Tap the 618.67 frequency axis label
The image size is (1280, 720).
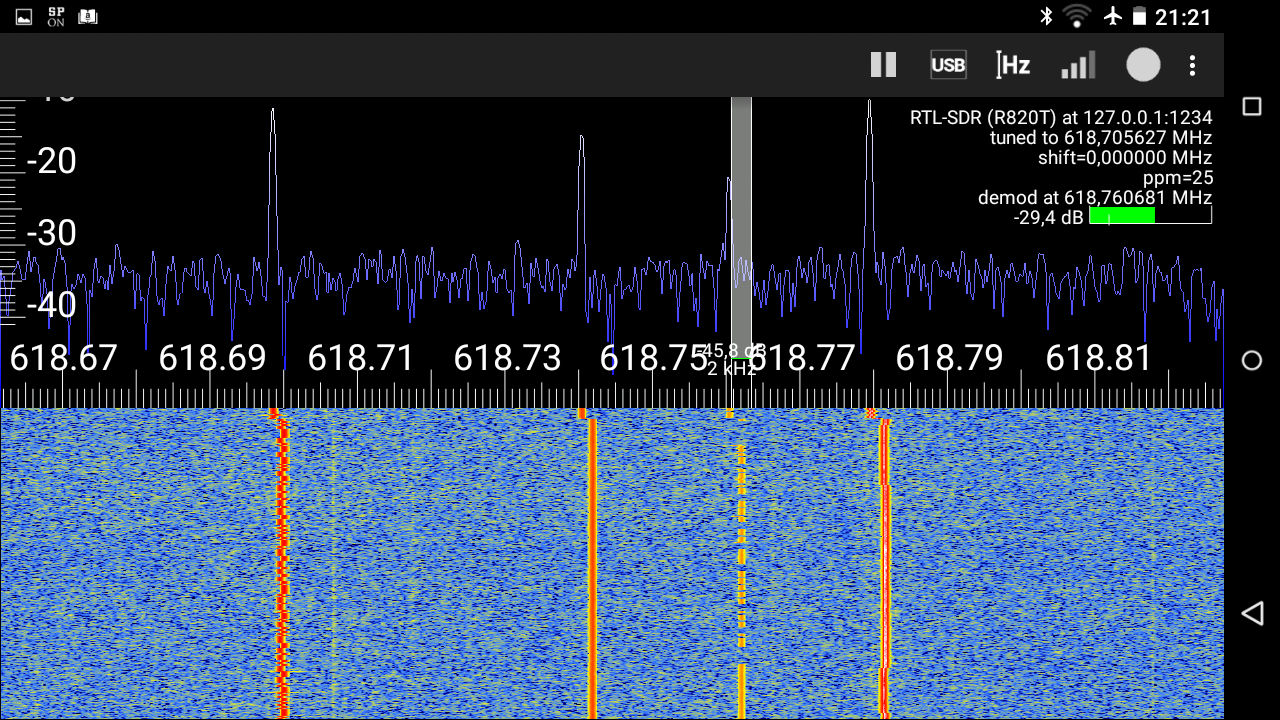click(x=64, y=358)
